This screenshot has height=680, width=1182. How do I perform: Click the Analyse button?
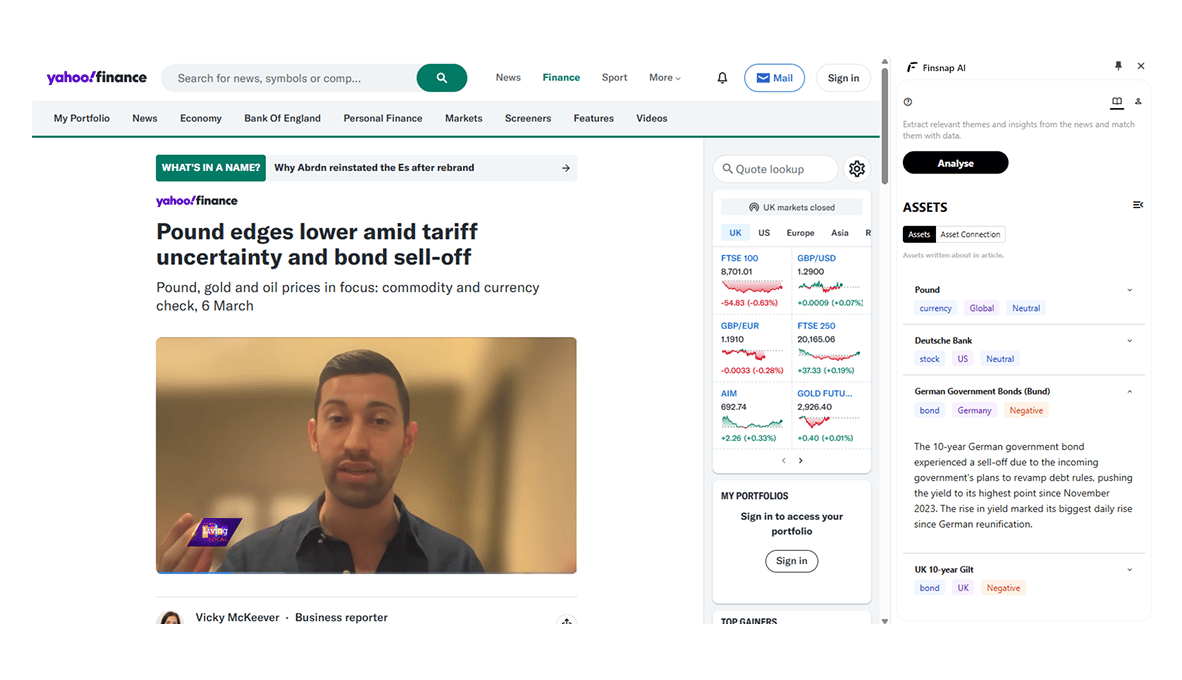point(955,163)
